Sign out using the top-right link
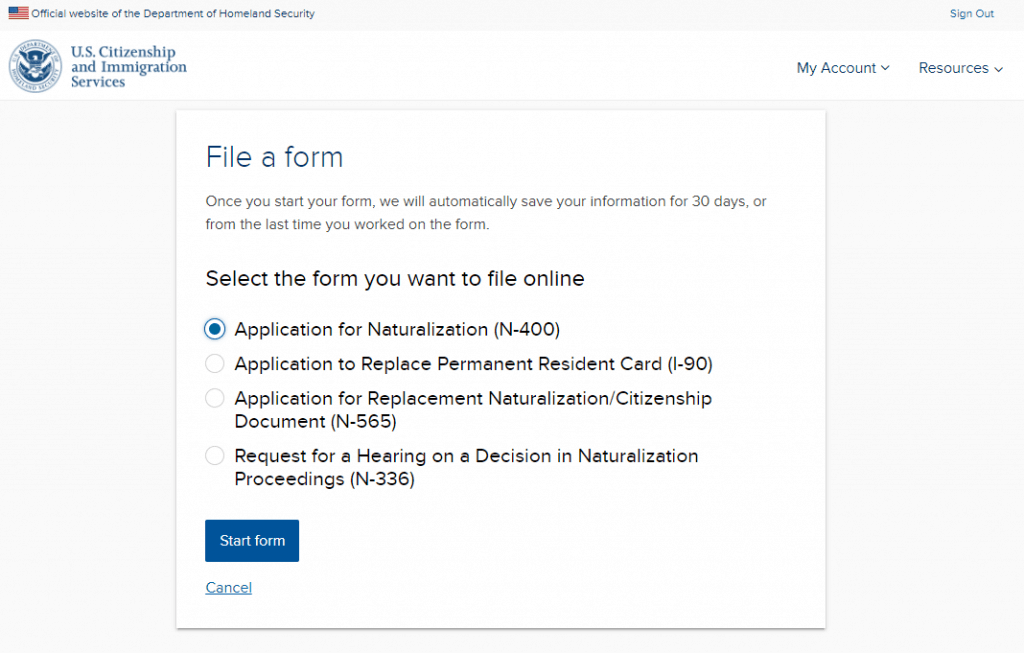 coord(971,14)
